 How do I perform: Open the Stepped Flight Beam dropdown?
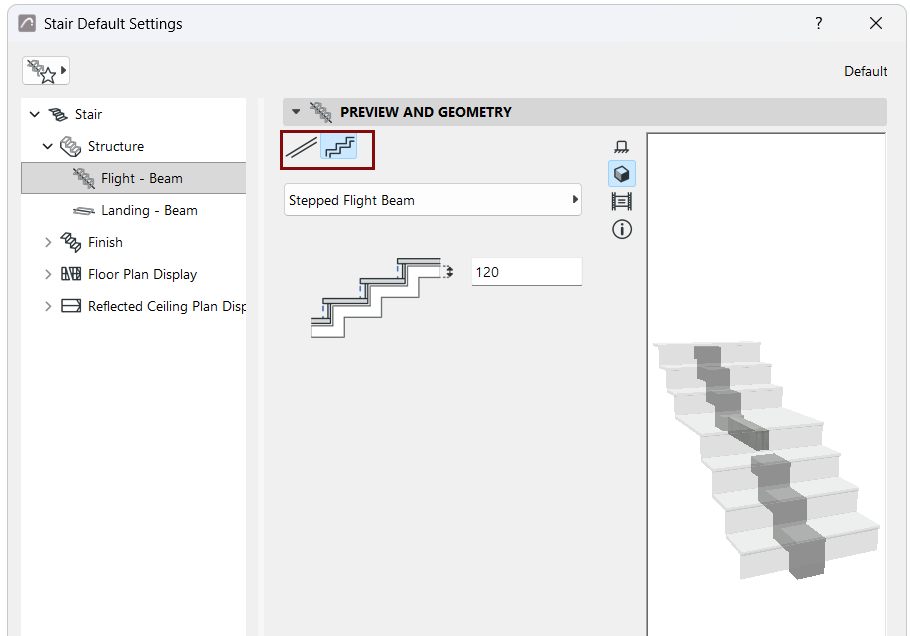tap(432, 200)
